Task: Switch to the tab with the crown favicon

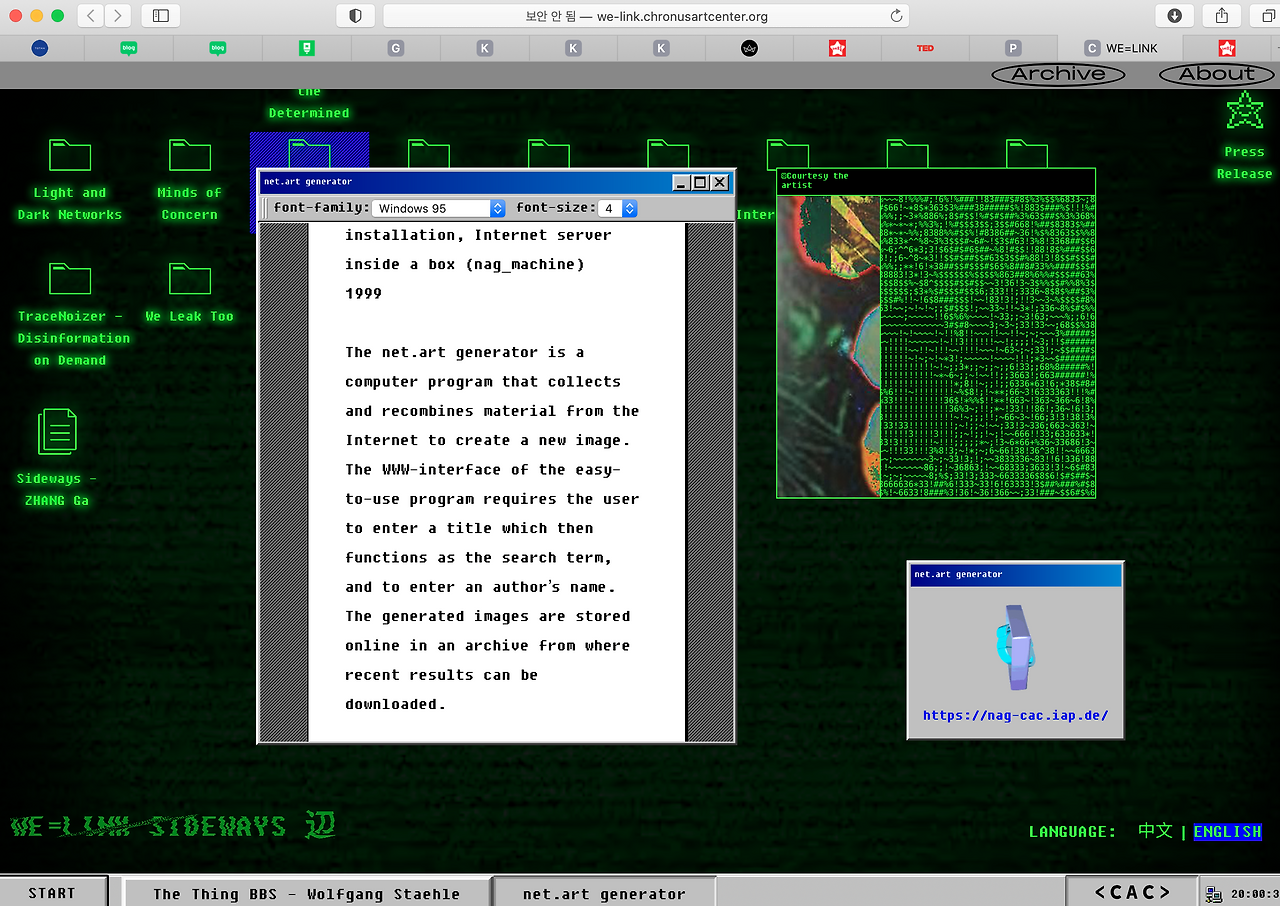Action: 749,48
